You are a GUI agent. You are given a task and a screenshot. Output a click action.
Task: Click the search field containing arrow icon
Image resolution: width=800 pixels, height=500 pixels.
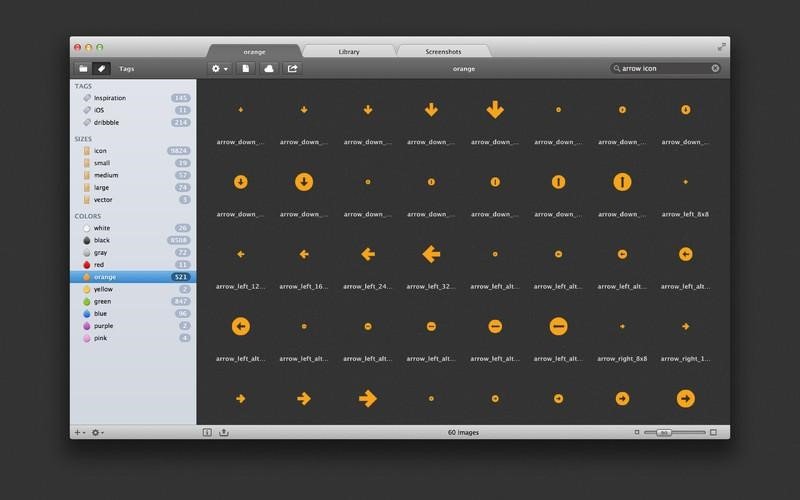pos(666,68)
